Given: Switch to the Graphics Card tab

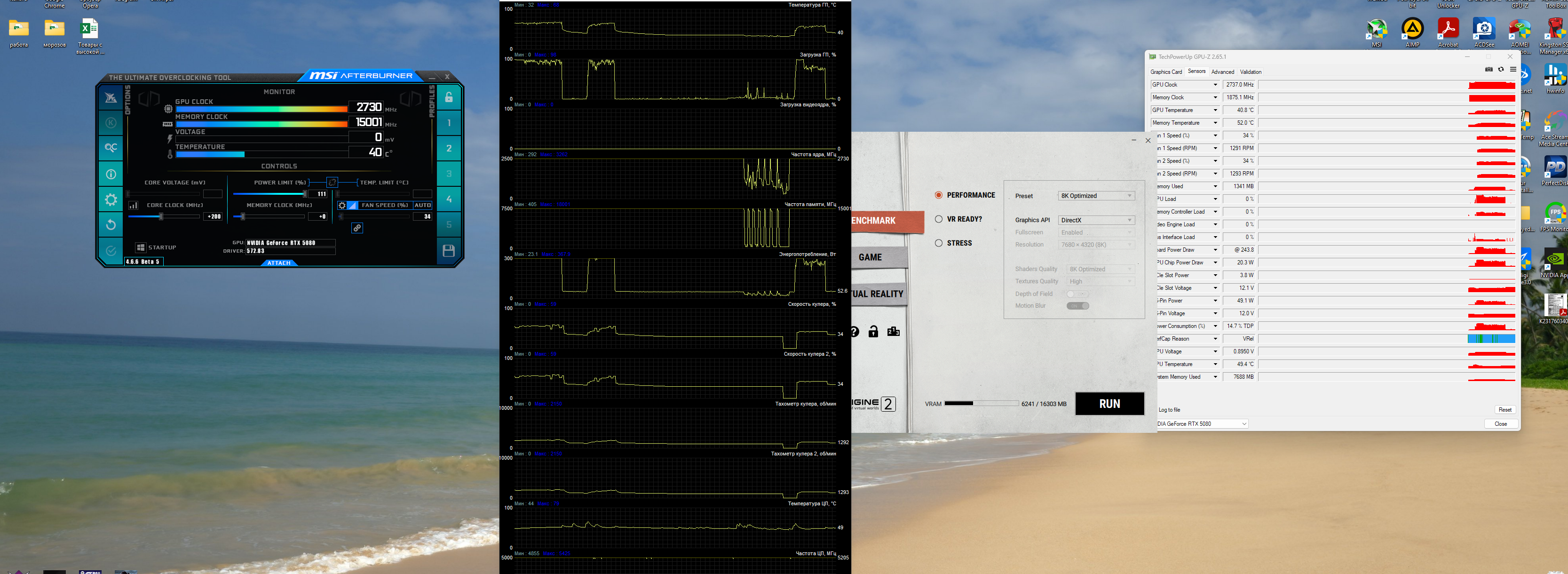Looking at the screenshot, I should 1165,72.
